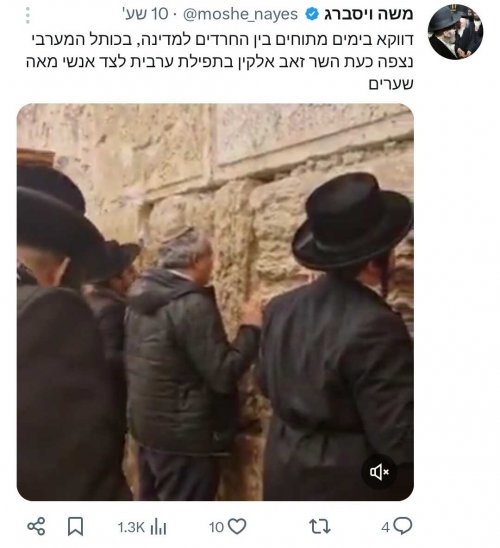The image size is (500, 548).
Task: Click the blue verified badge
Action: point(312,14)
